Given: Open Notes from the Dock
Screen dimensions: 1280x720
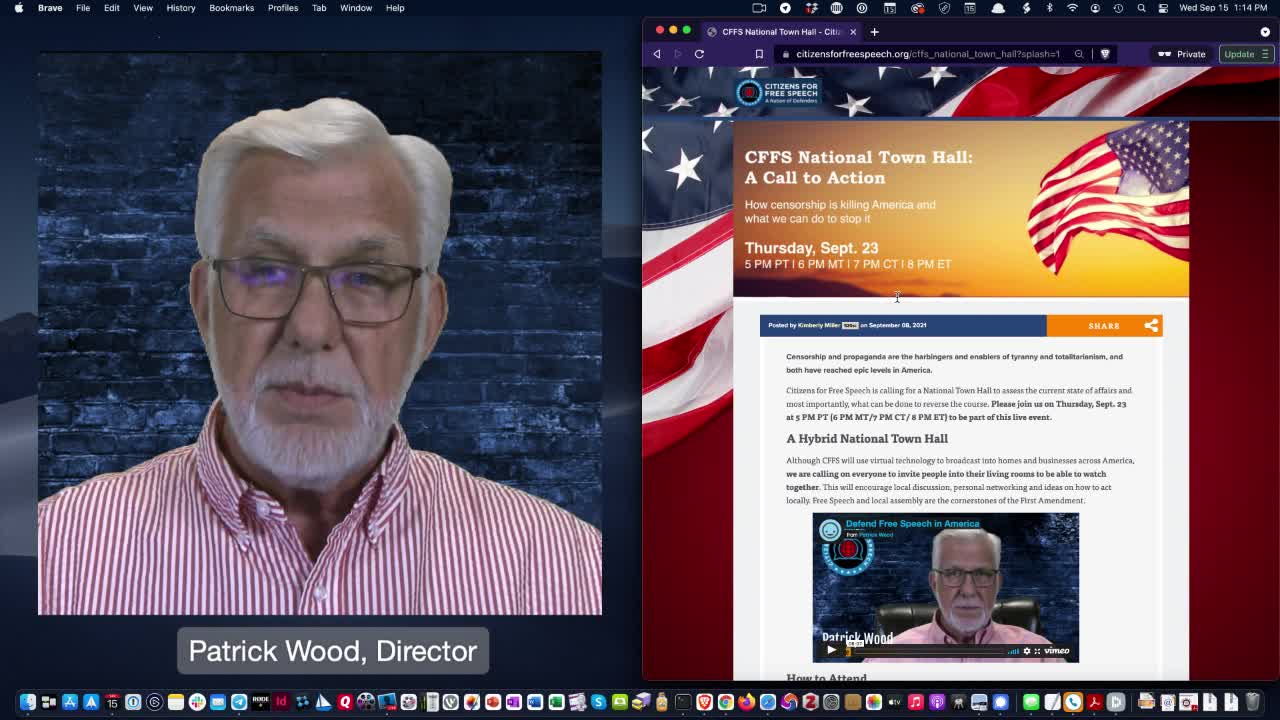Looking at the screenshot, I should pyautogui.click(x=175, y=702).
